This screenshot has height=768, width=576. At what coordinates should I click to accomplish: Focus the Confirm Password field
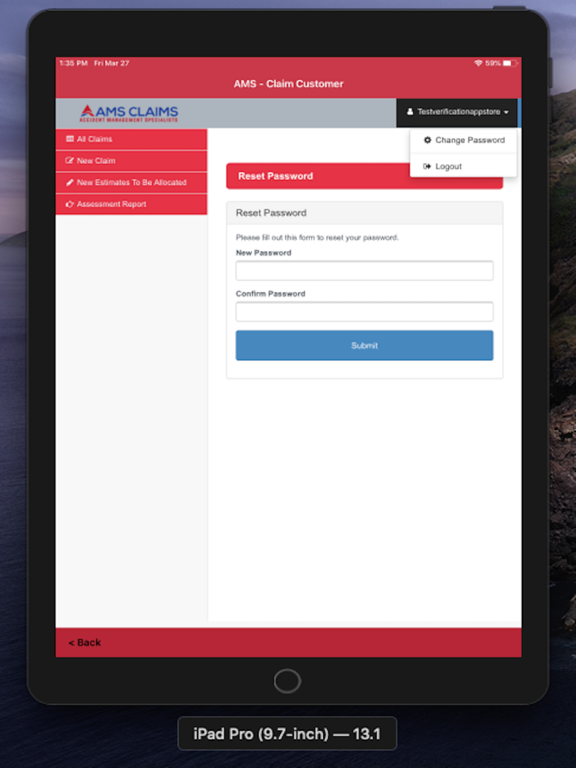tap(364, 312)
